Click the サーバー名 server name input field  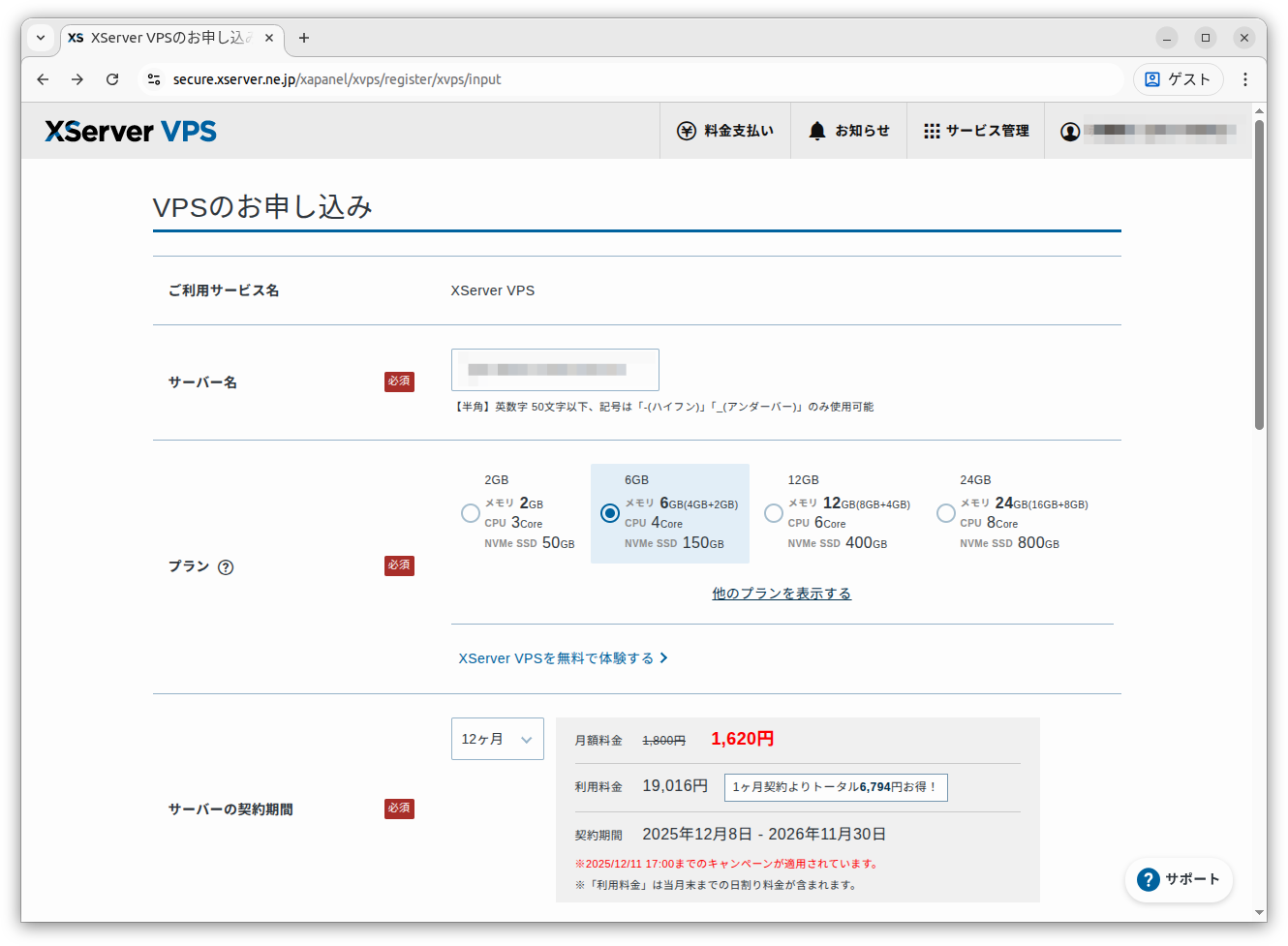[x=555, y=370]
